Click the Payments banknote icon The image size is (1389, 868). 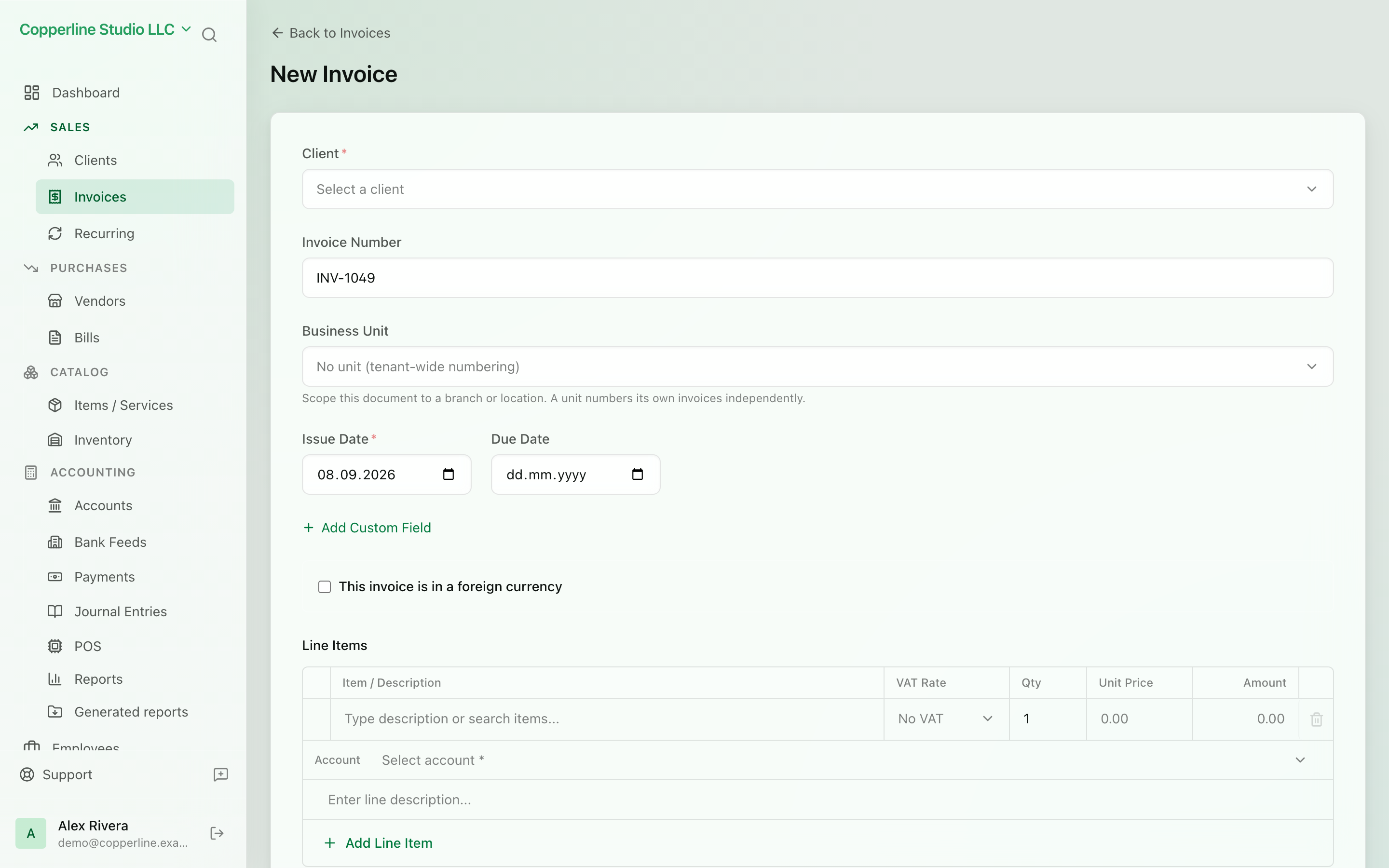tap(55, 577)
